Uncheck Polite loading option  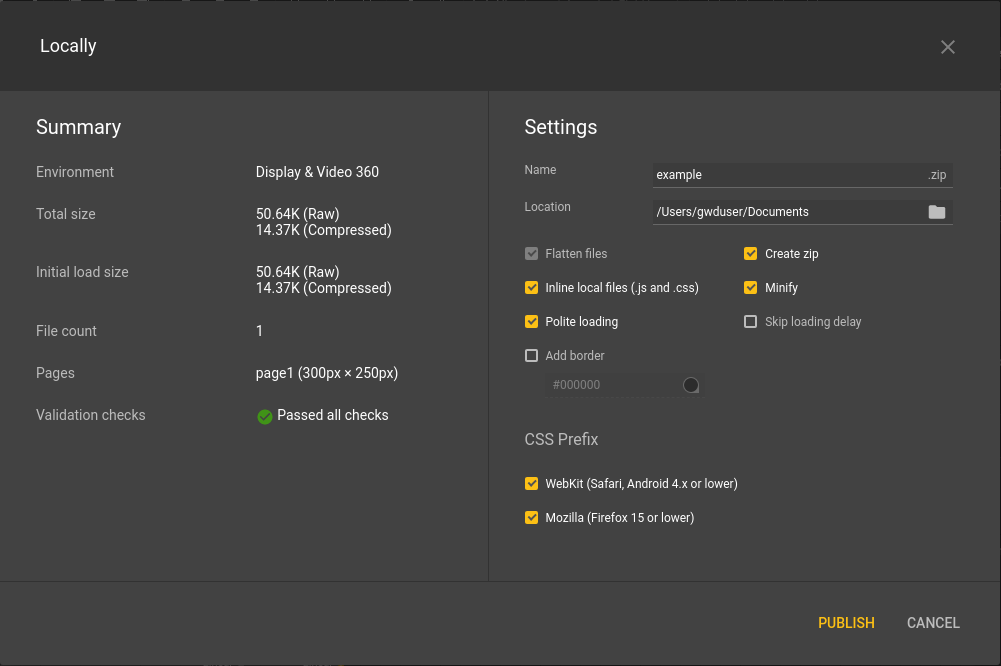tap(532, 322)
